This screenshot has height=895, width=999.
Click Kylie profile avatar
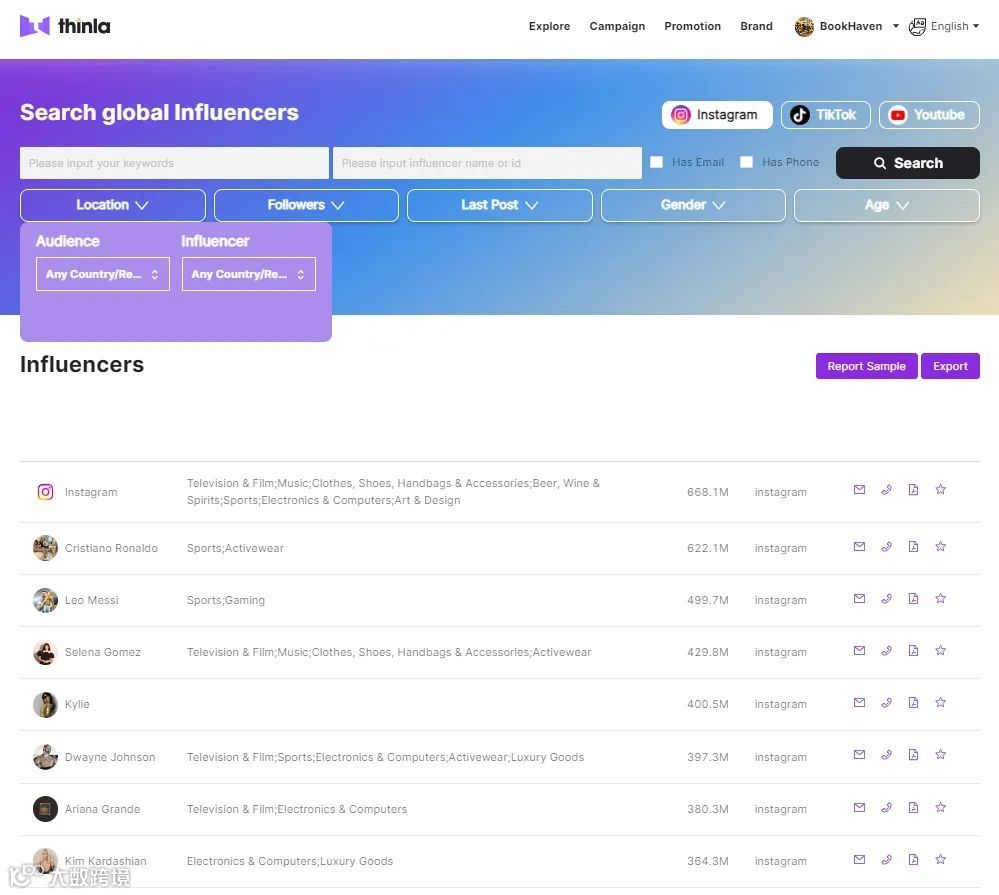[45, 705]
